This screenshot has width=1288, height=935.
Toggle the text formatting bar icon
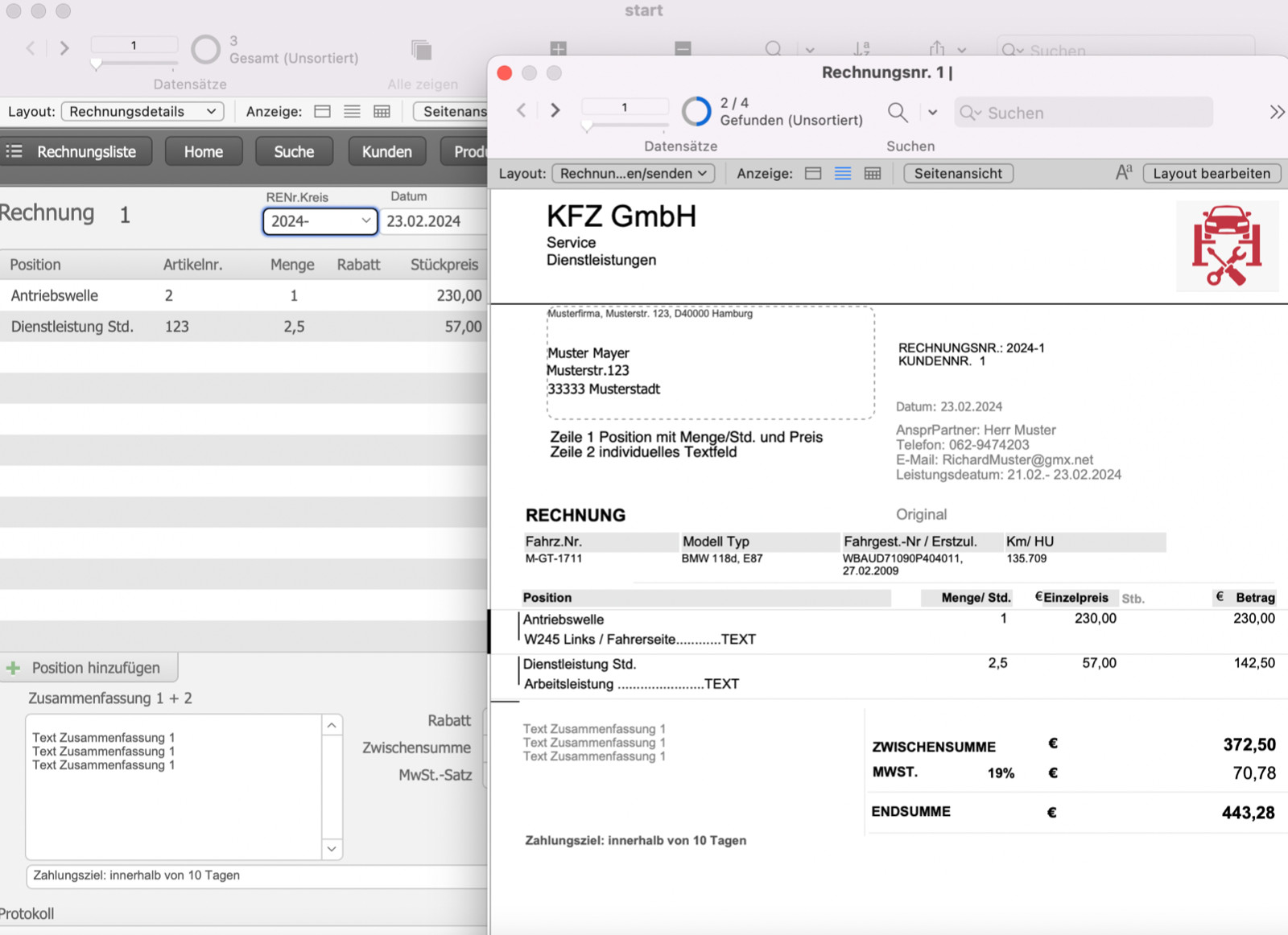pyautogui.click(x=1124, y=172)
